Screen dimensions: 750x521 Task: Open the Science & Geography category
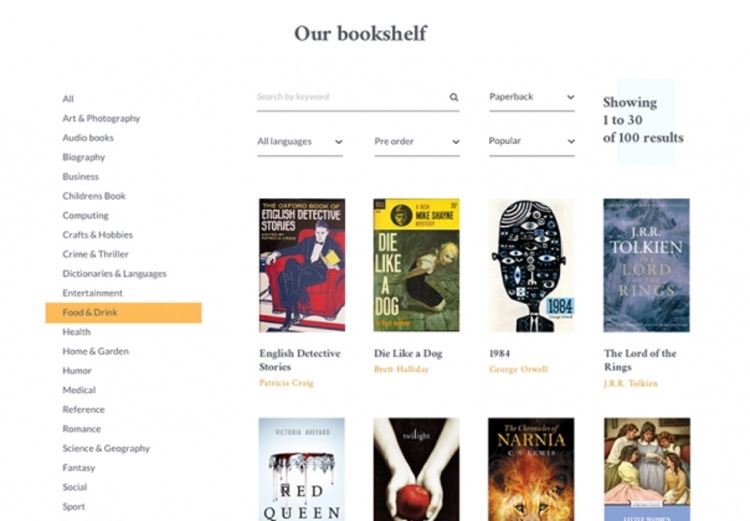(x=106, y=448)
